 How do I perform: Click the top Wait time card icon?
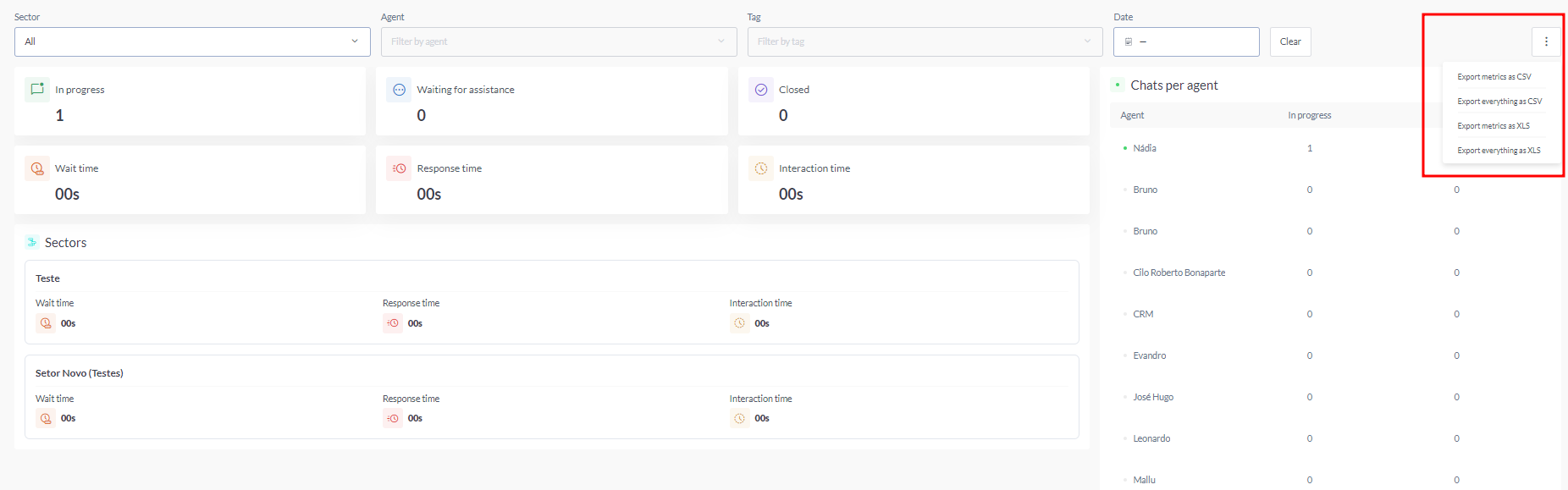[x=37, y=168]
